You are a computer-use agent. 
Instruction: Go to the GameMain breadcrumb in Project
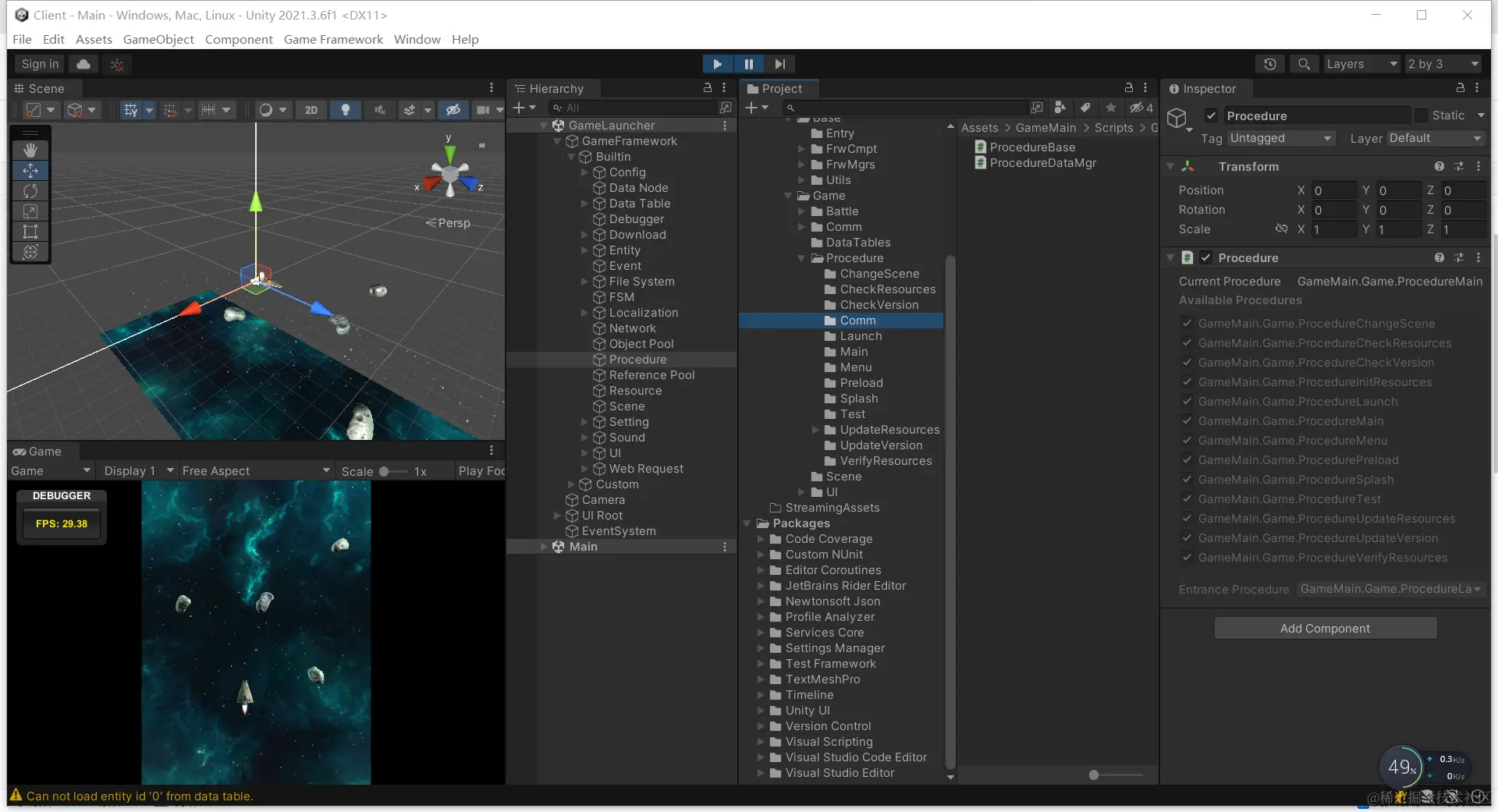pyautogui.click(x=1045, y=128)
